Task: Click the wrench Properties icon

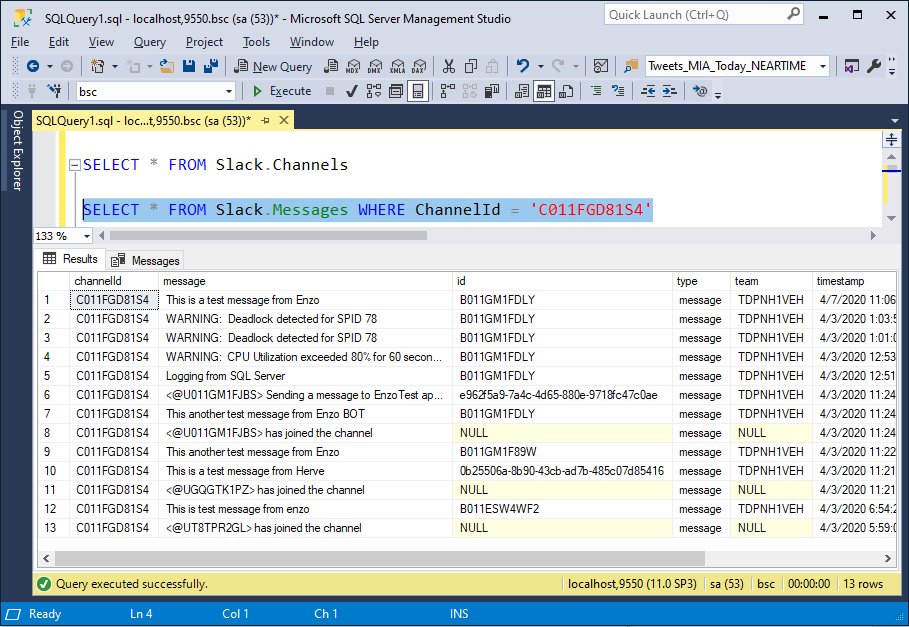Action: [x=874, y=66]
